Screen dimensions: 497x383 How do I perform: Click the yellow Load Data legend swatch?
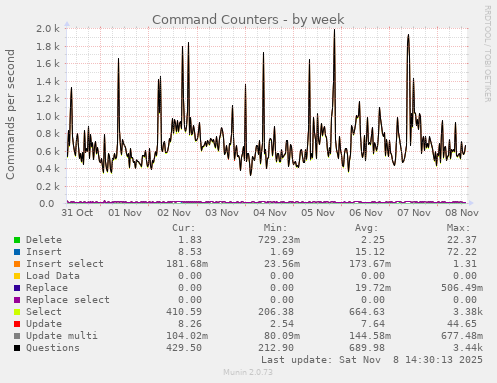(17, 276)
